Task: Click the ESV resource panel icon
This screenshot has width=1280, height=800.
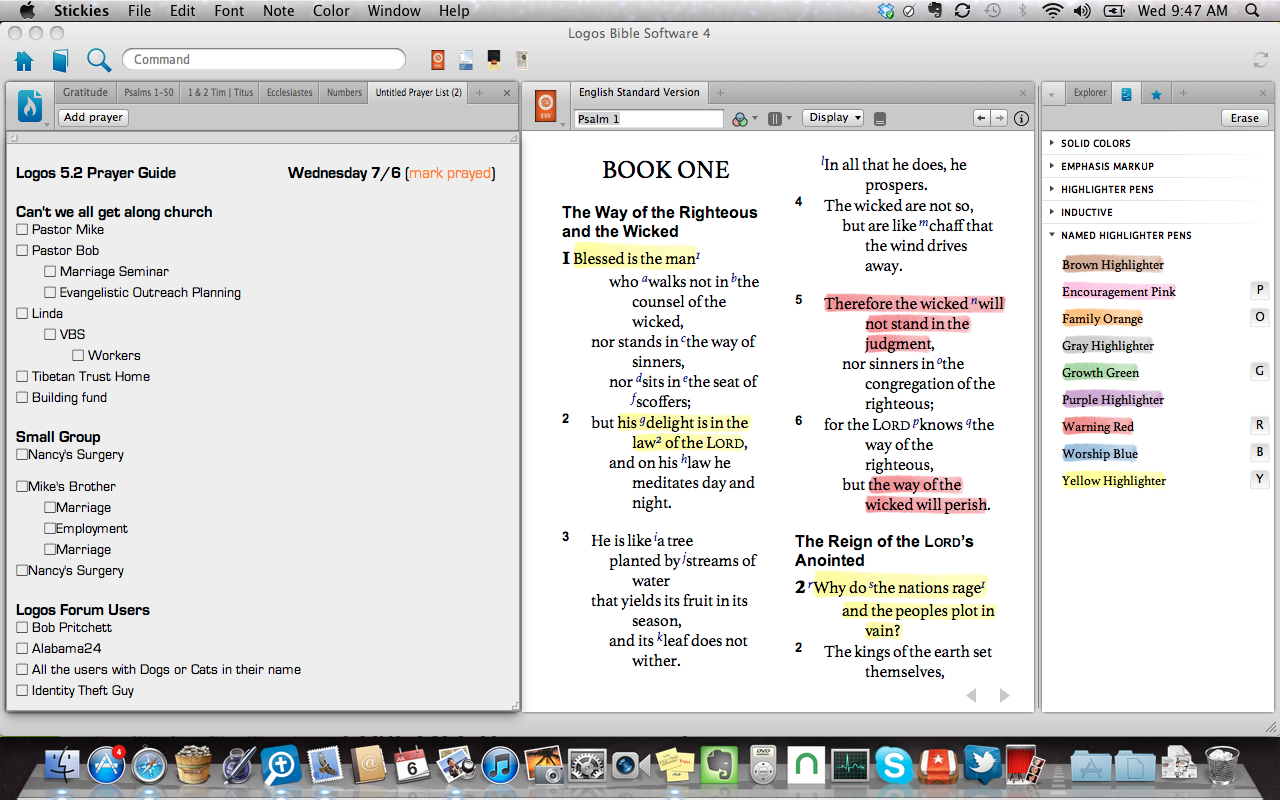Action: tap(545, 105)
